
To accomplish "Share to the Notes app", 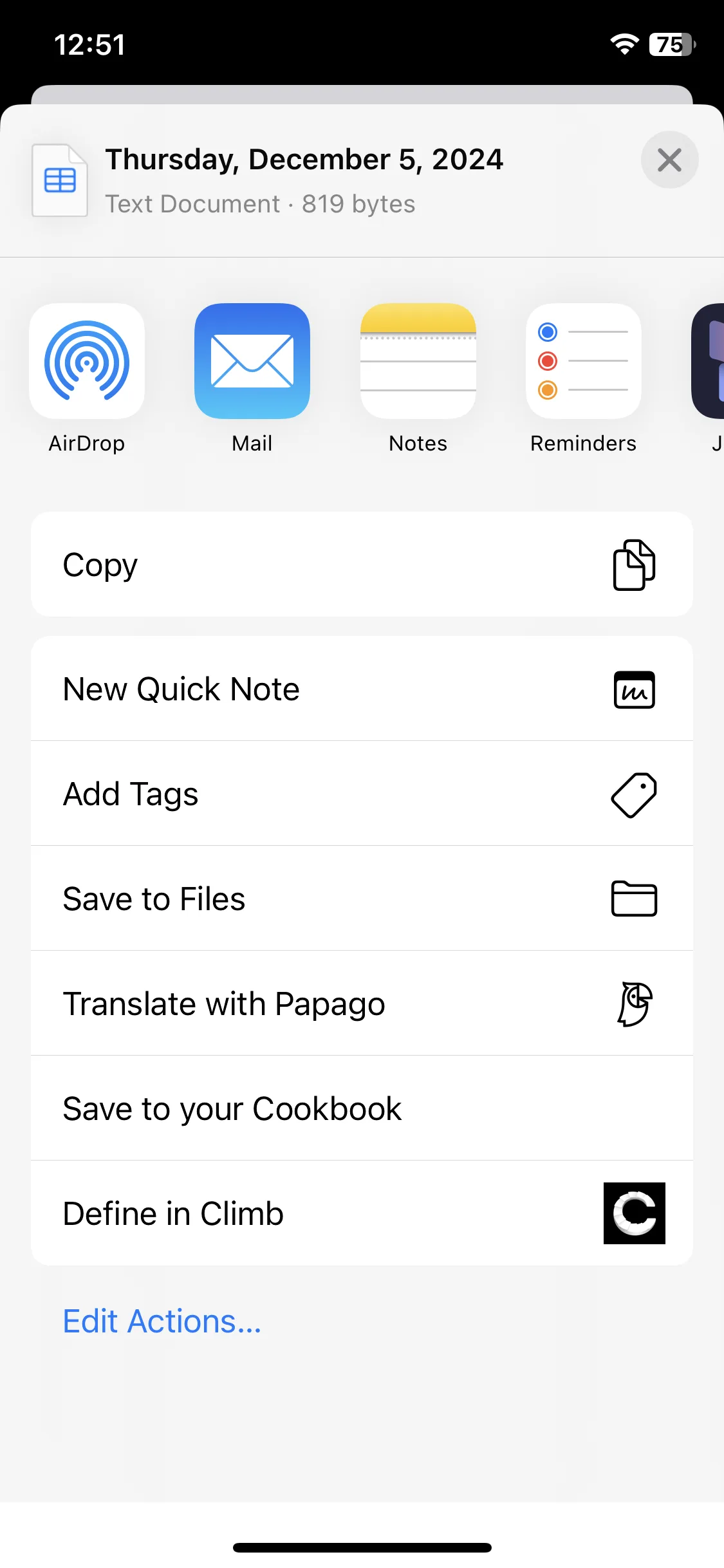I will click(x=418, y=361).
